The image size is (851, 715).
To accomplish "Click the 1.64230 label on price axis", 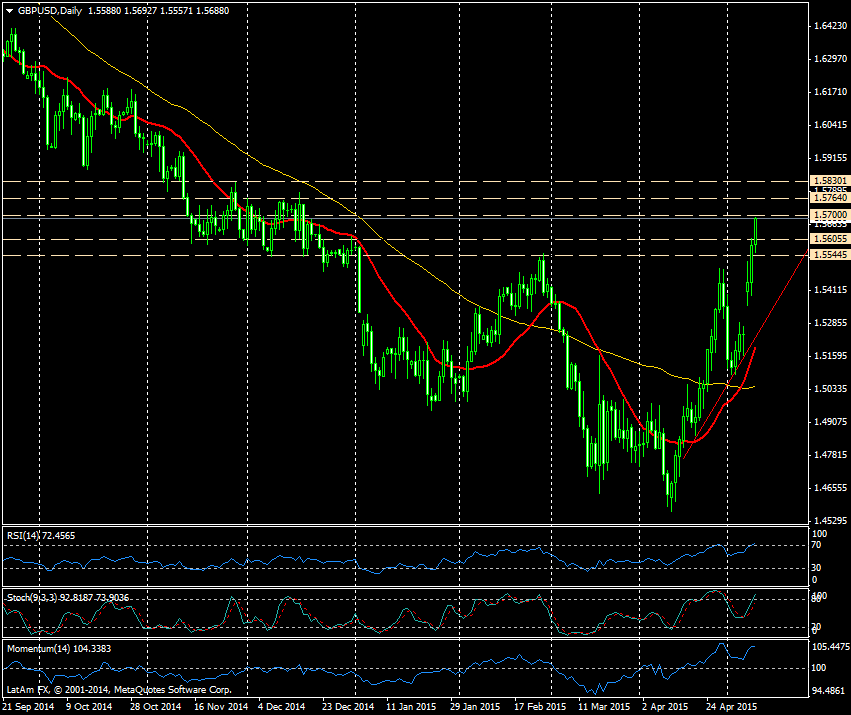I will coord(827,27).
